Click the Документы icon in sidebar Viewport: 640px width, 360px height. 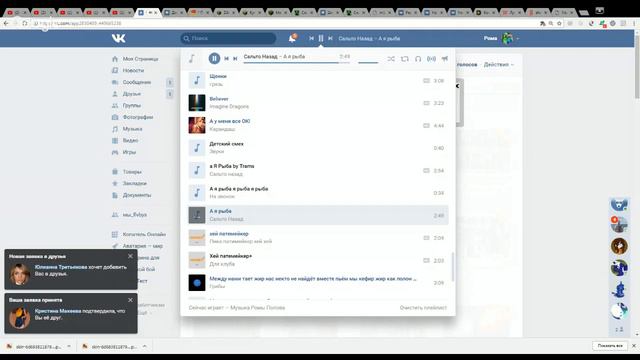pos(115,195)
